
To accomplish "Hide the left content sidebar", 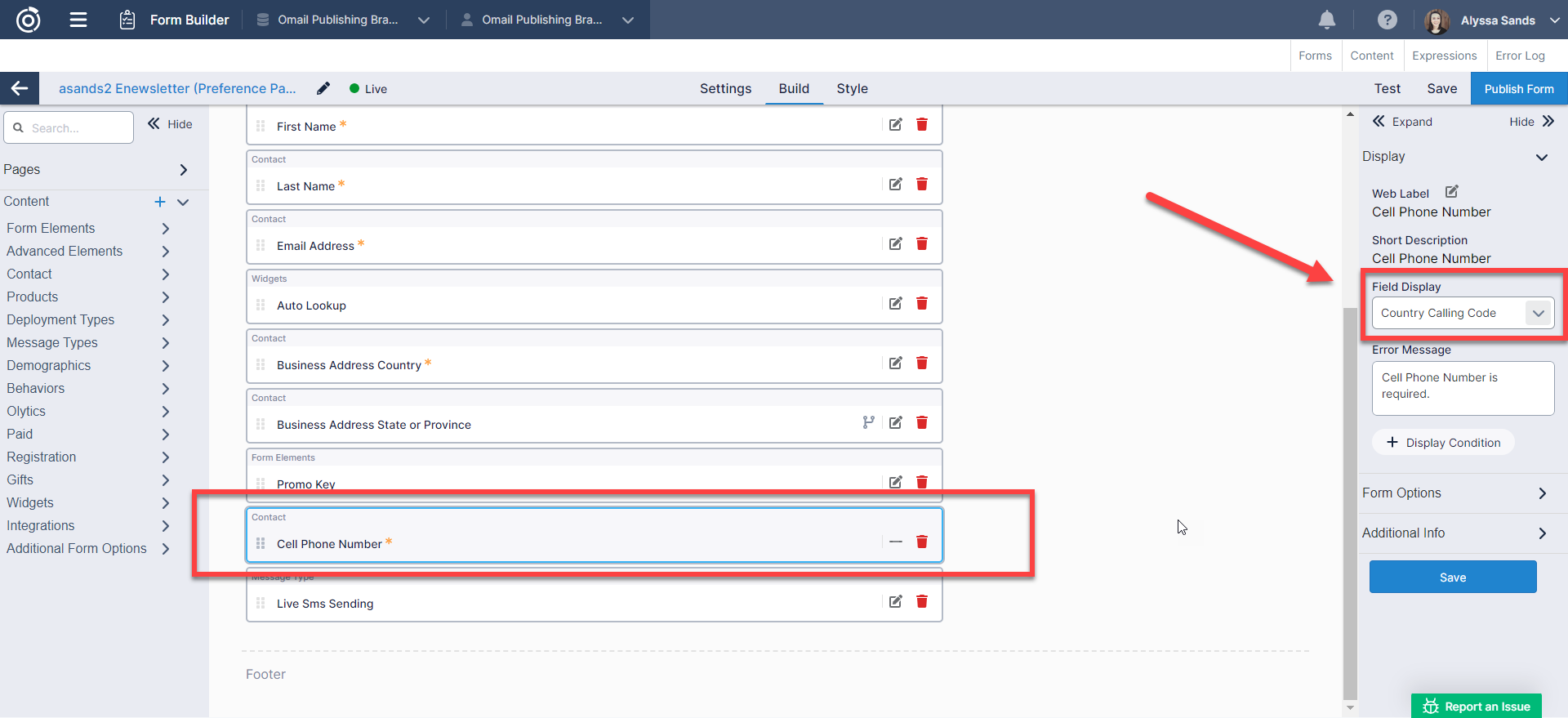I will [170, 124].
